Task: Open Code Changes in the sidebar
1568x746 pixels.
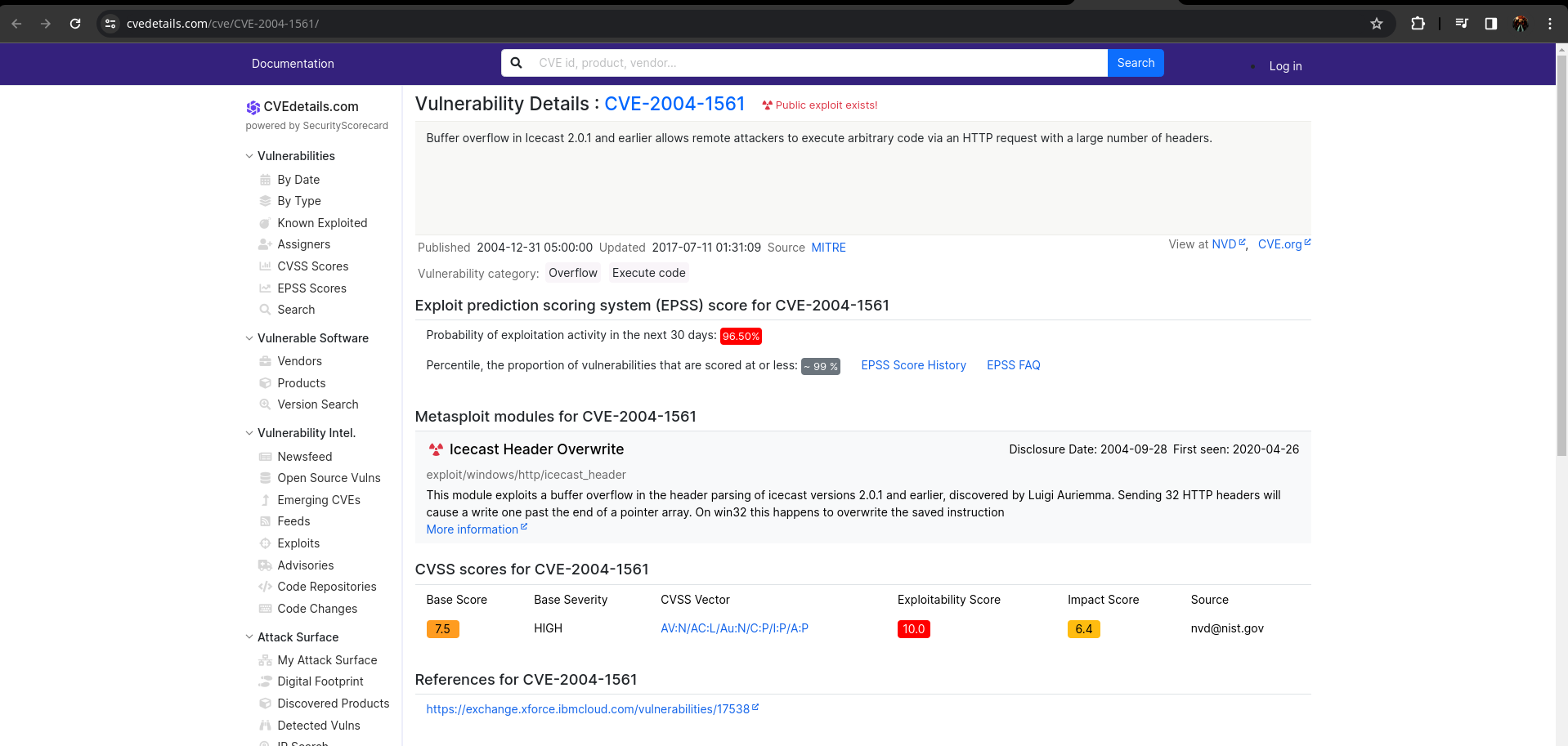Action: (x=317, y=609)
